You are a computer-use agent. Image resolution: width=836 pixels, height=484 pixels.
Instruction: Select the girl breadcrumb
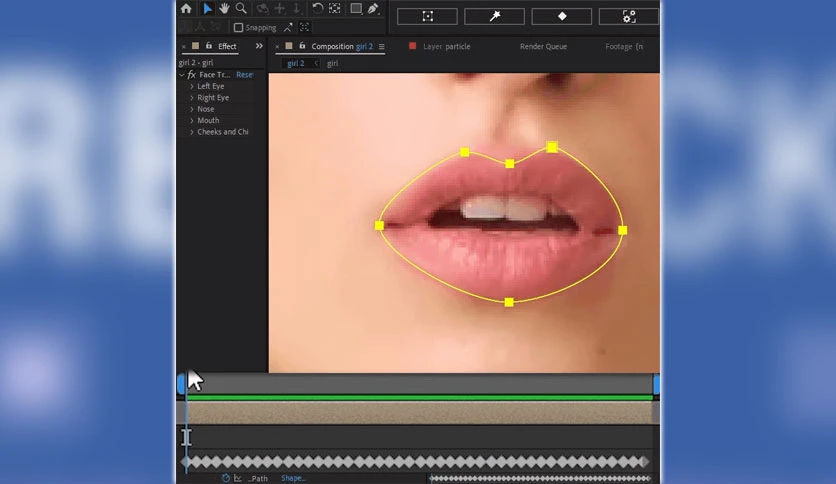(x=333, y=63)
